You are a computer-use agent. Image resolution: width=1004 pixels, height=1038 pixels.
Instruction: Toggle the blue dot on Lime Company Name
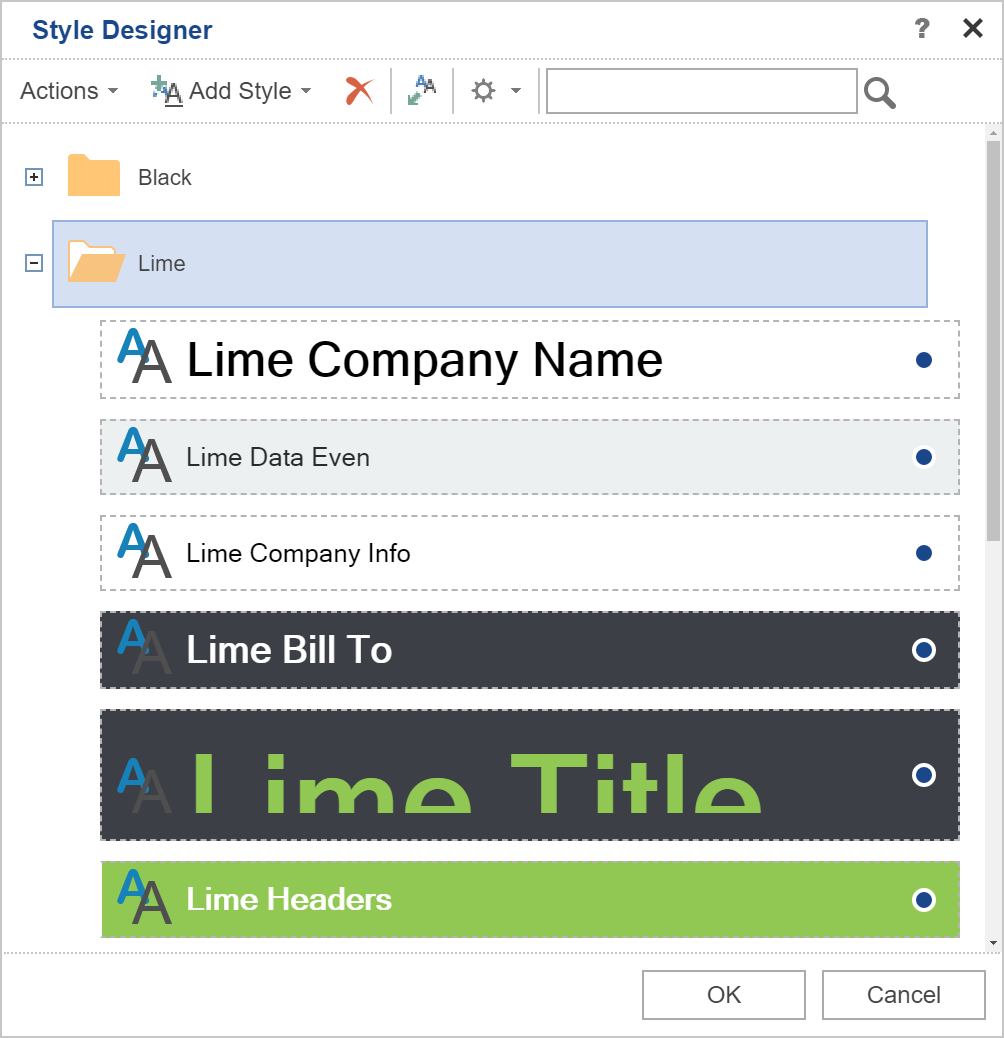coord(924,359)
